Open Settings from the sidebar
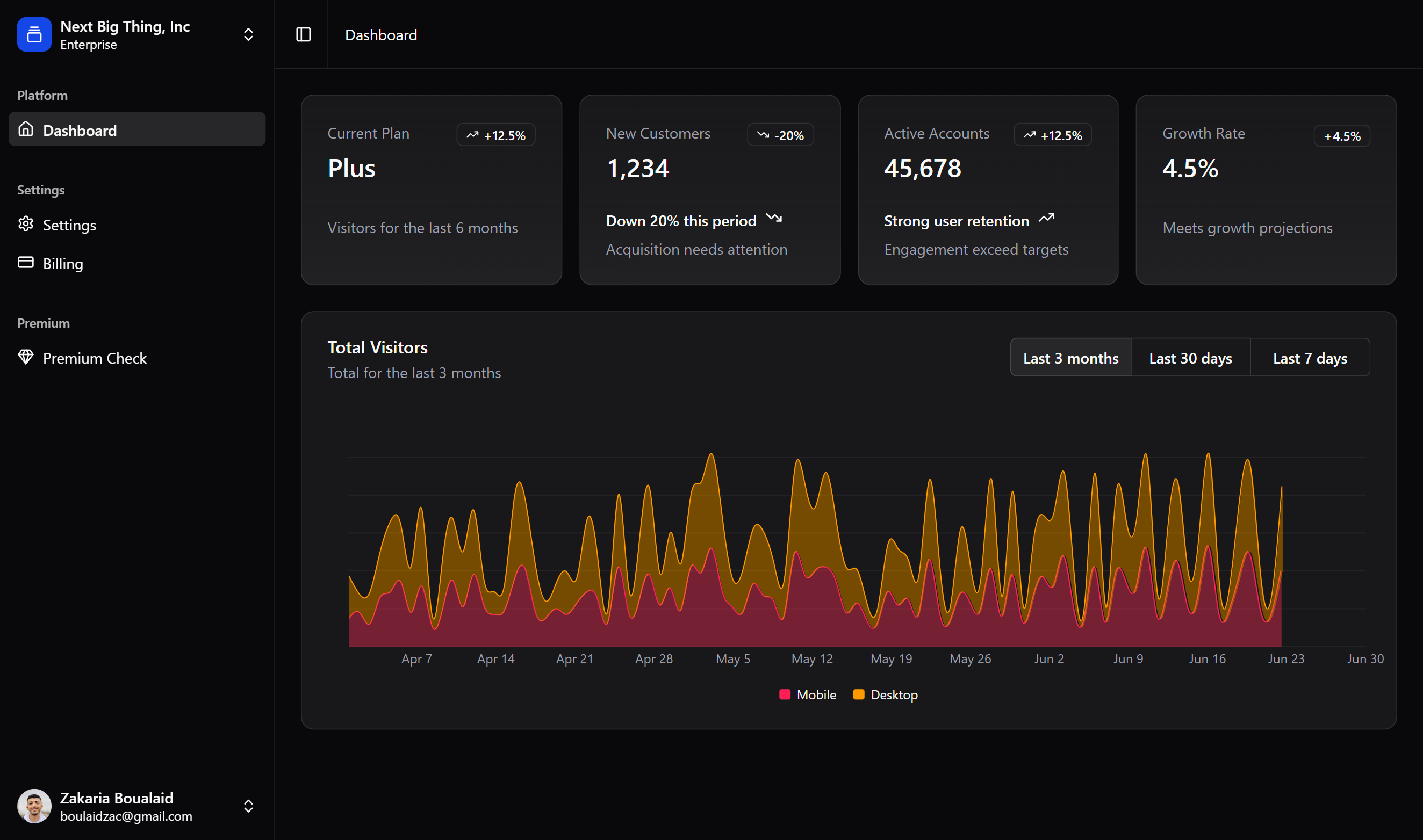This screenshot has width=1423, height=840. click(69, 224)
